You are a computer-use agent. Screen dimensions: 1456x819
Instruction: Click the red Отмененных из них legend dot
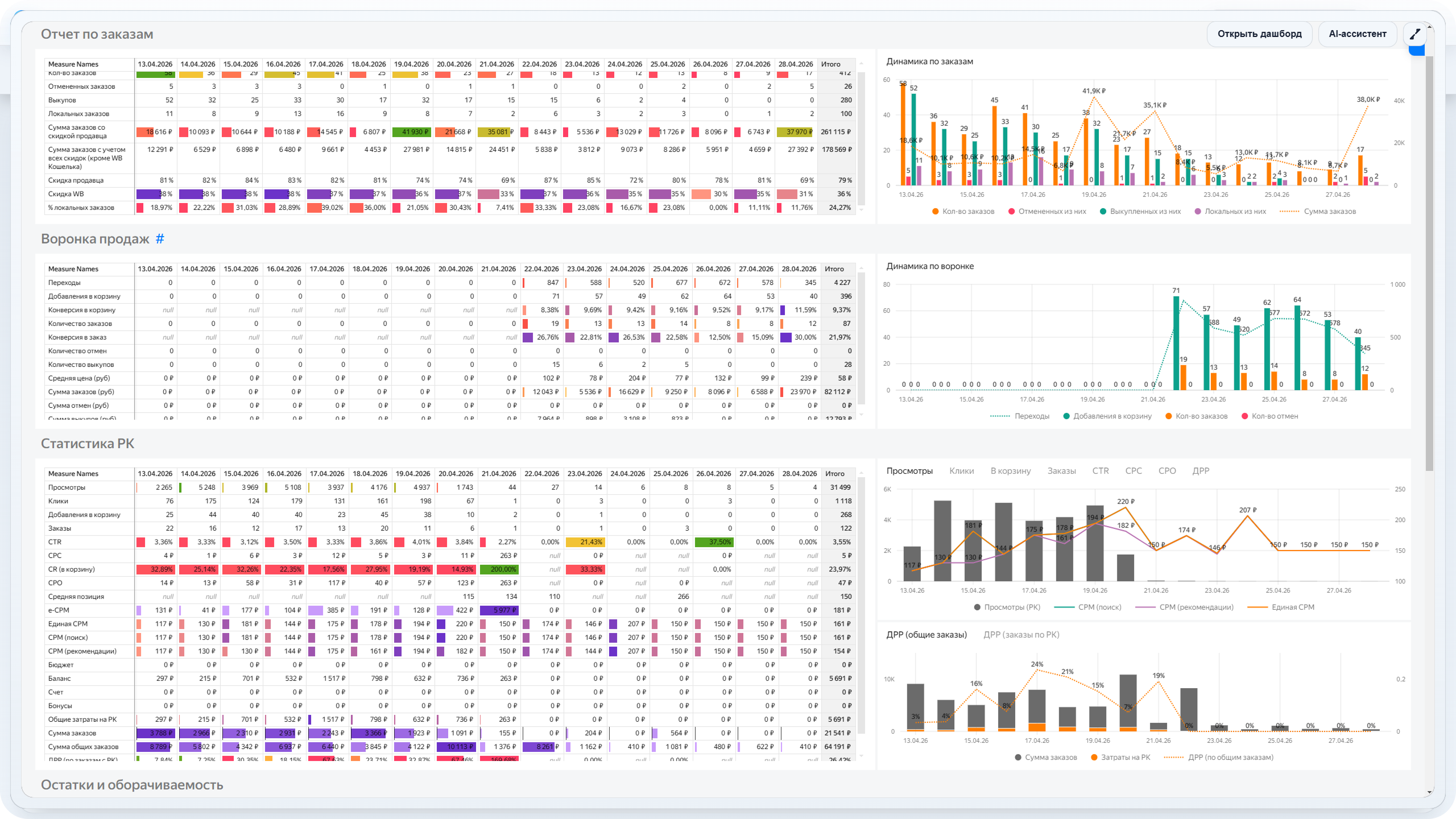(1011, 212)
